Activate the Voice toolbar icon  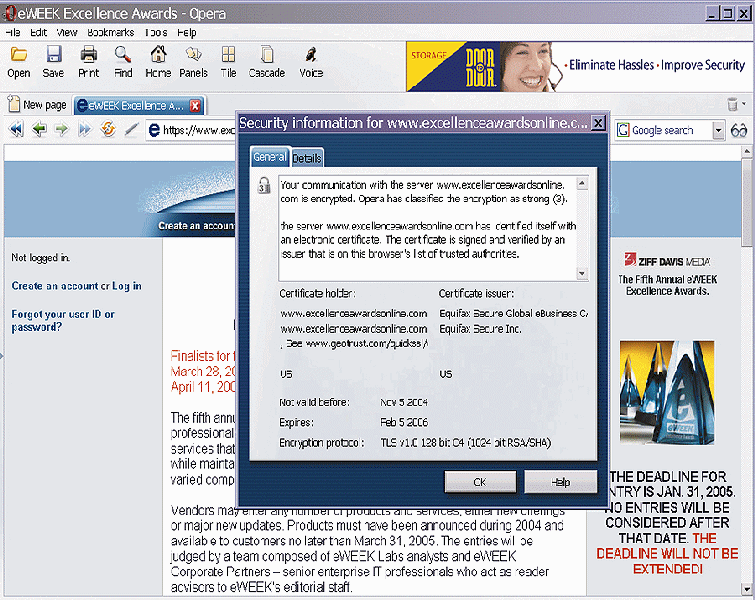tap(311, 54)
